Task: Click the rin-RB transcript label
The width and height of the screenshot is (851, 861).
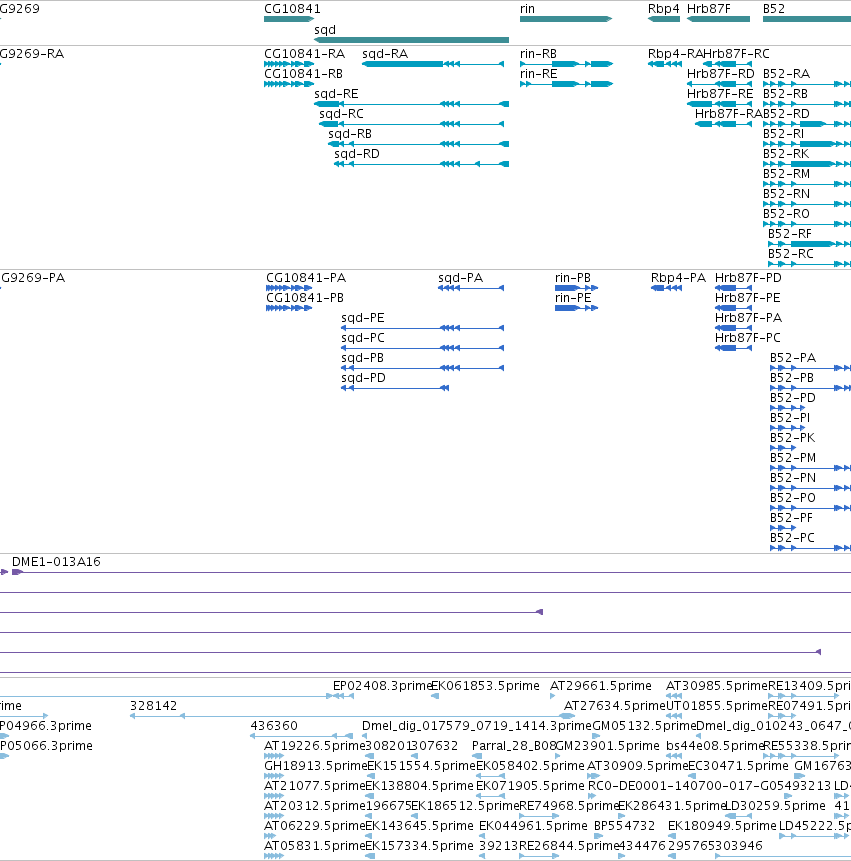Action: pyautogui.click(x=538, y=54)
